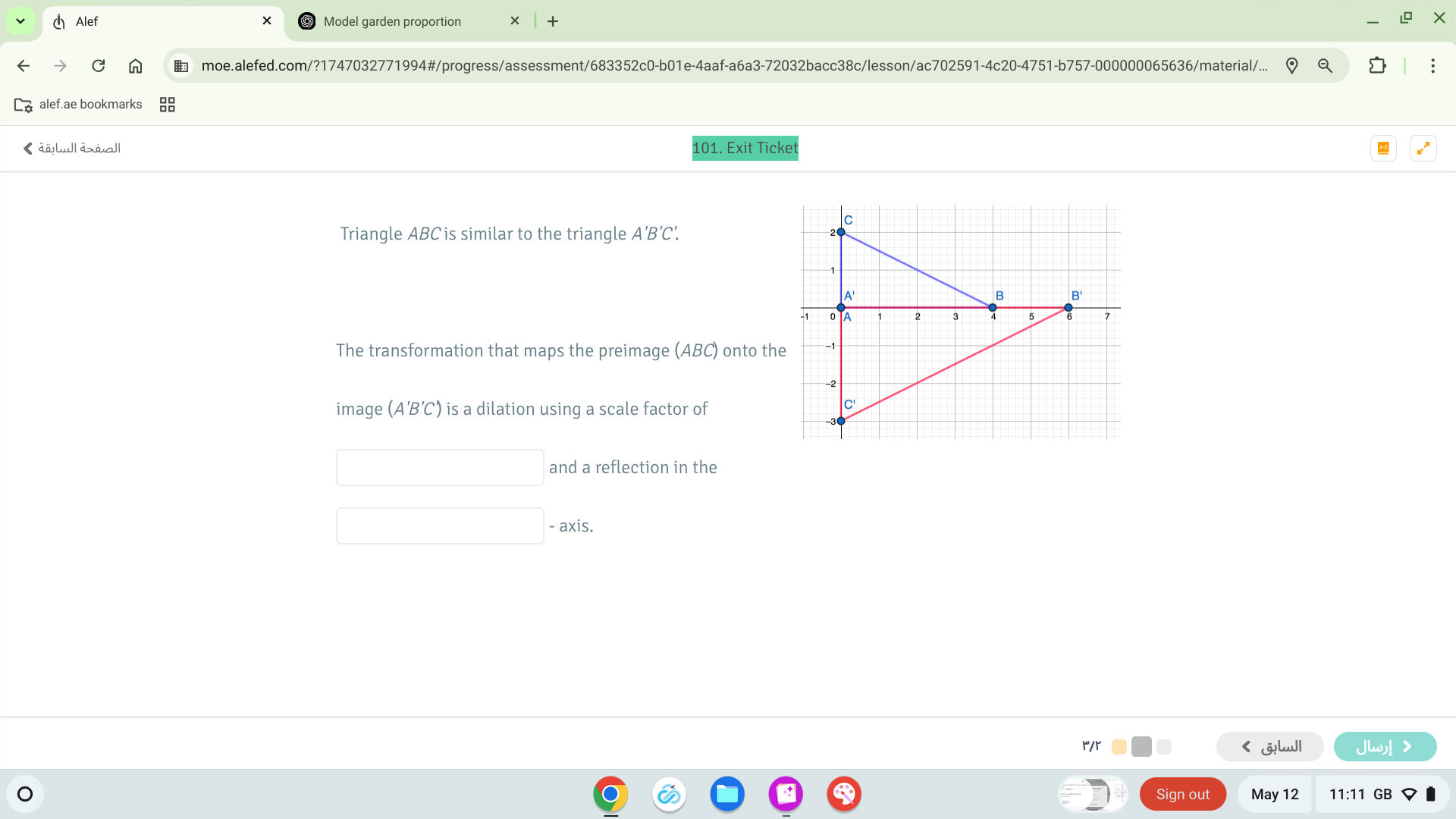Image resolution: width=1456 pixels, height=819 pixels.
Task: Click the orange notes icon in the lesson header
Action: click(1383, 148)
